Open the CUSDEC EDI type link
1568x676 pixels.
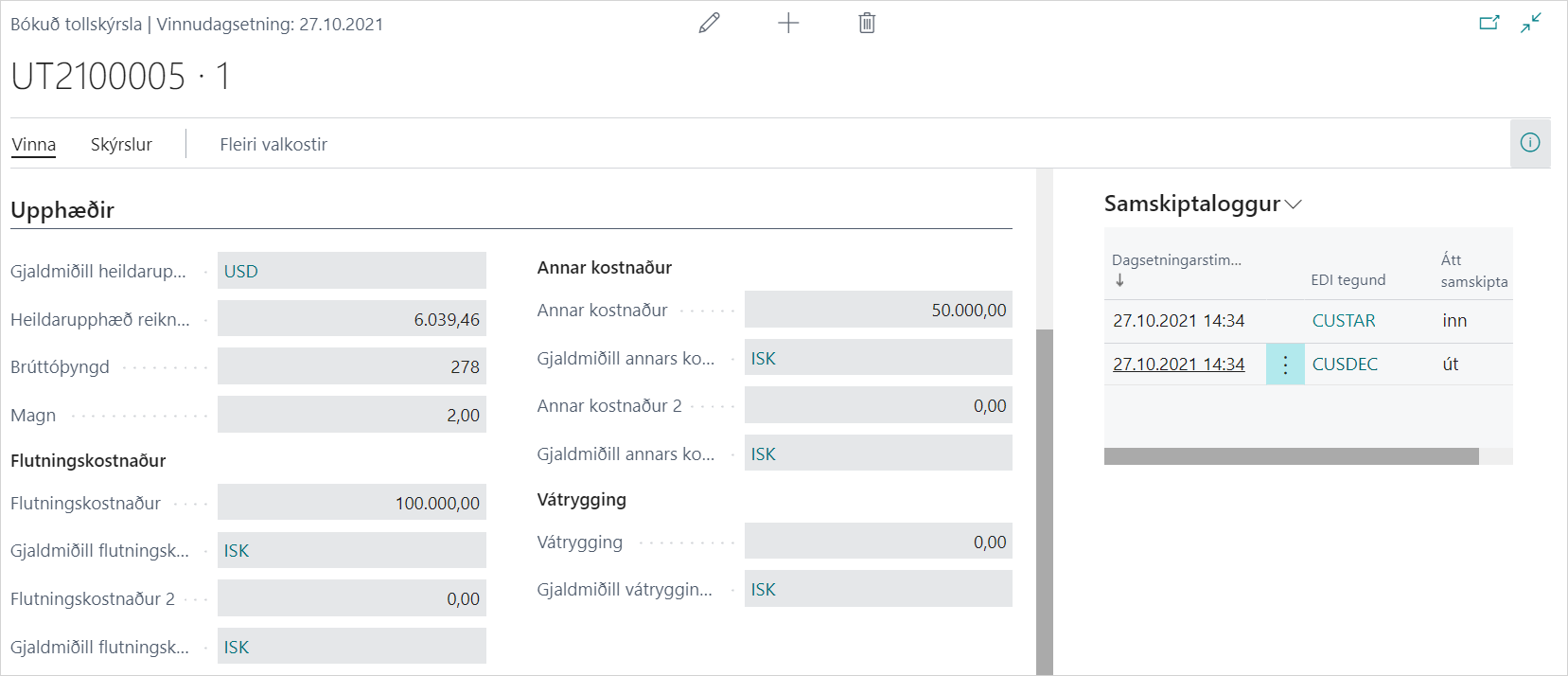(1345, 365)
